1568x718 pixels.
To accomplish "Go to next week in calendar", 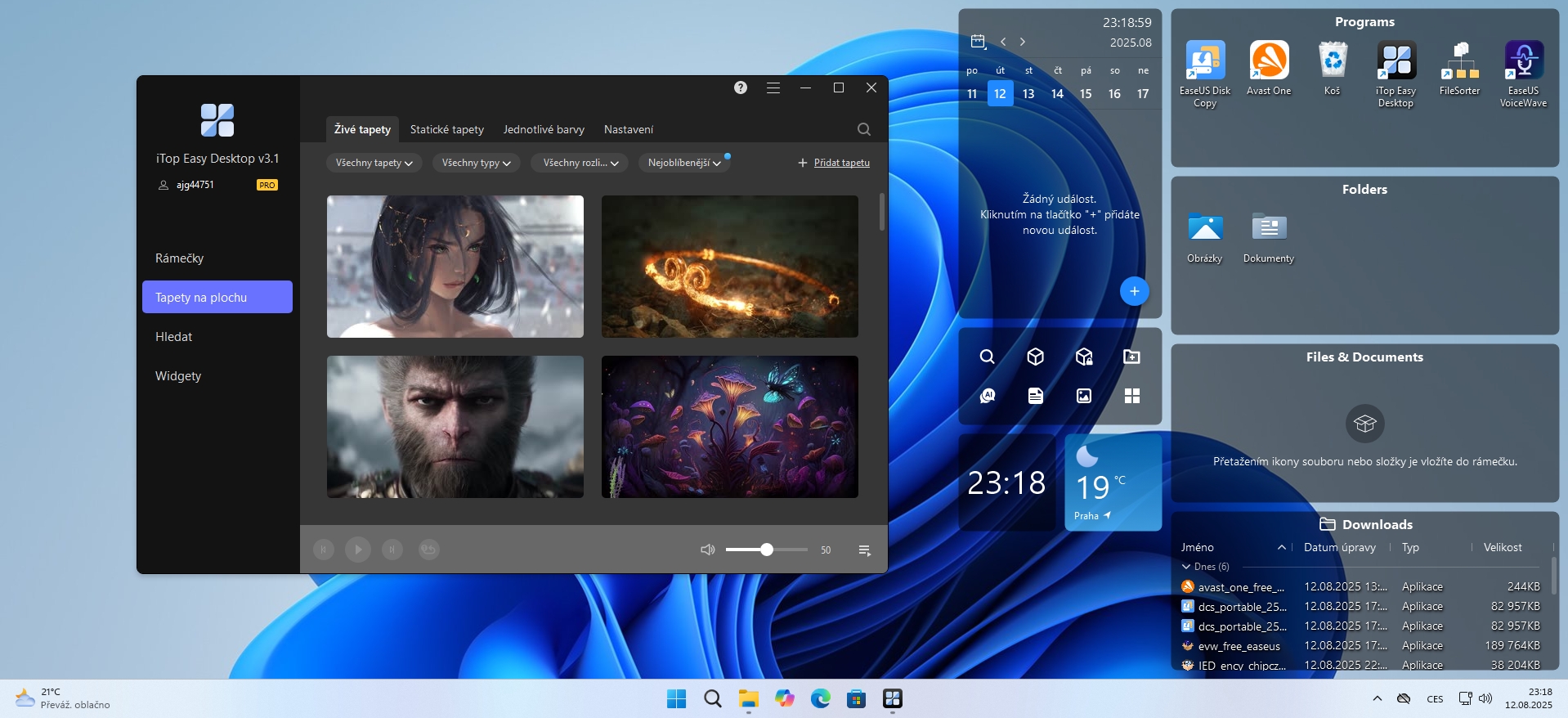I will coord(1023,42).
